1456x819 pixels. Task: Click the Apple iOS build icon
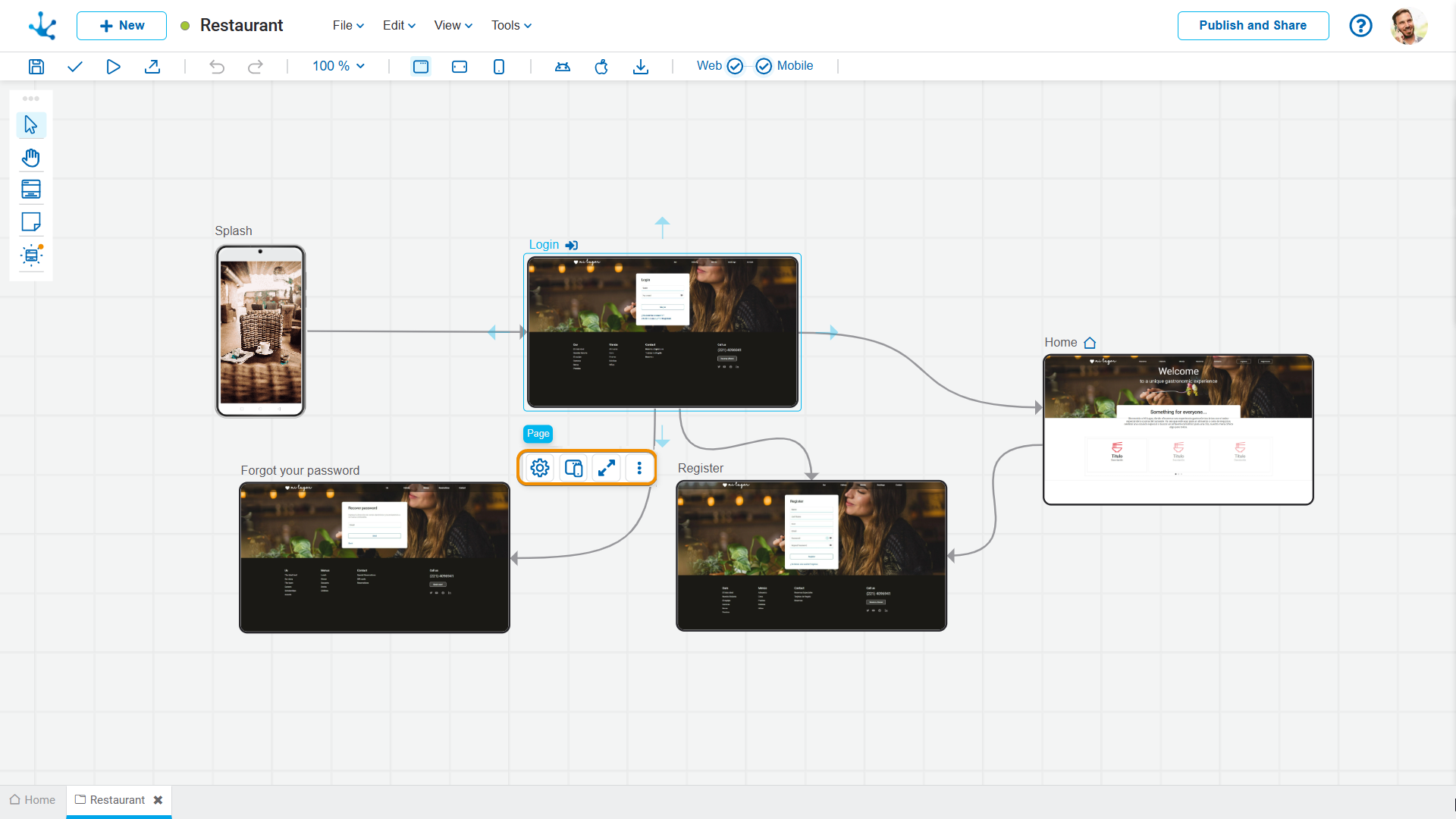click(601, 67)
